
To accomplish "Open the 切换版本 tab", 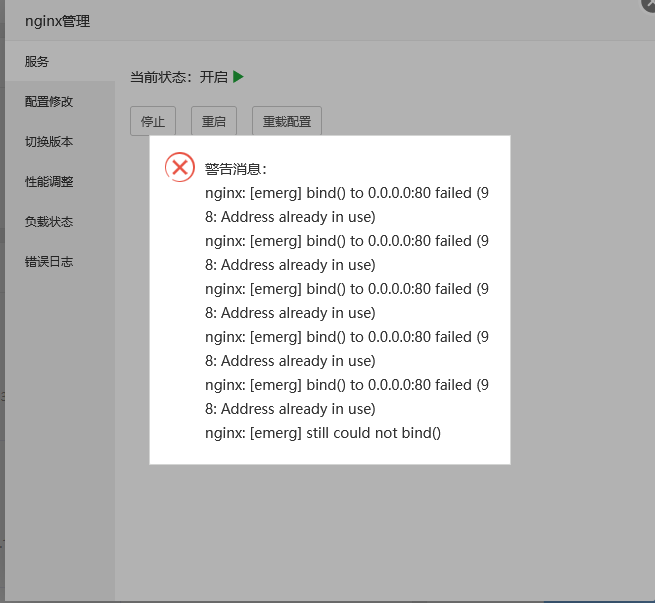I will [x=60, y=142].
